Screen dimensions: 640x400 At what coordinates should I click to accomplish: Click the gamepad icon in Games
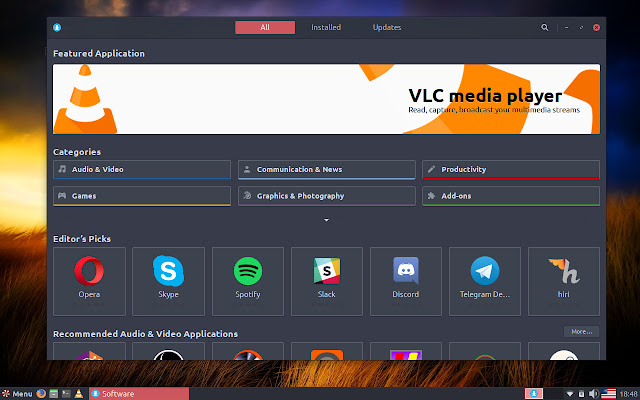(x=62, y=196)
